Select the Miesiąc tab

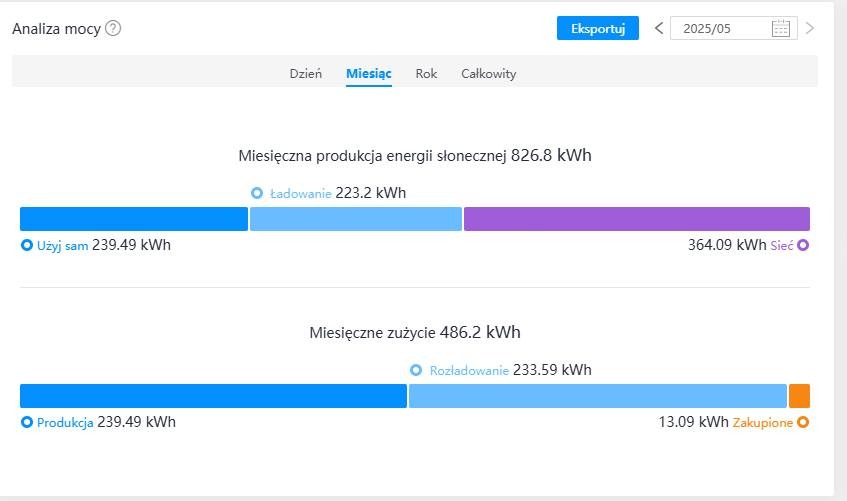(368, 74)
